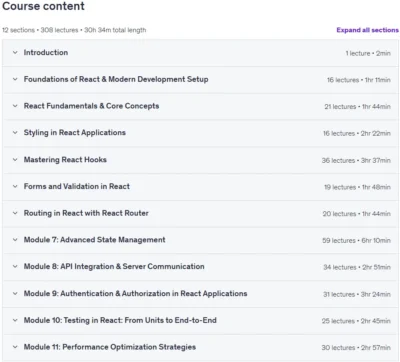
Task: Expand React Fundamentals & Core Concepts chevron
Action: (x=15, y=106)
